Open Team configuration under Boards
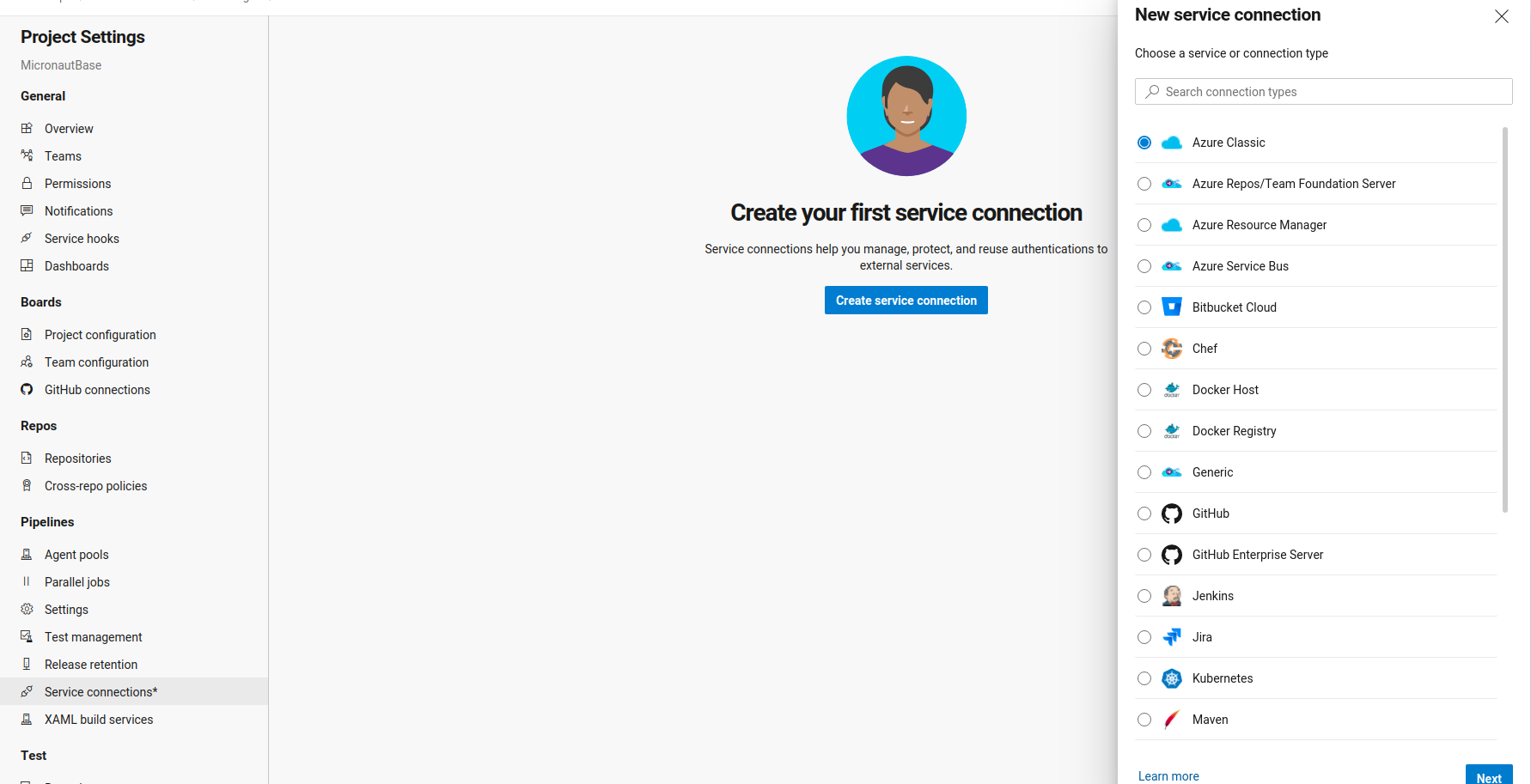Screen dimensions: 1531x784 tap(134, 362)
